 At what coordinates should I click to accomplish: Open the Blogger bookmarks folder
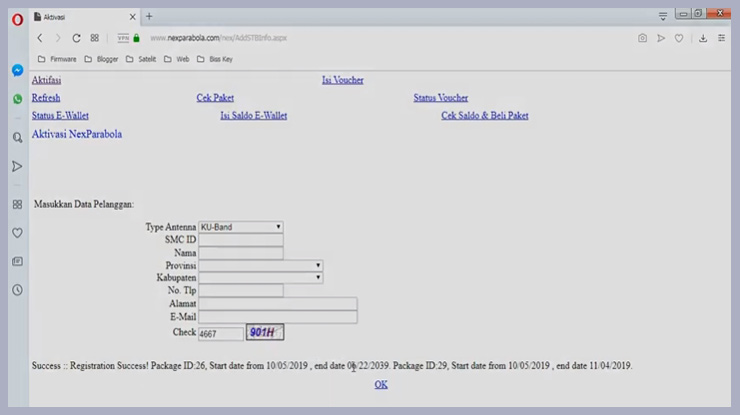pos(101,59)
